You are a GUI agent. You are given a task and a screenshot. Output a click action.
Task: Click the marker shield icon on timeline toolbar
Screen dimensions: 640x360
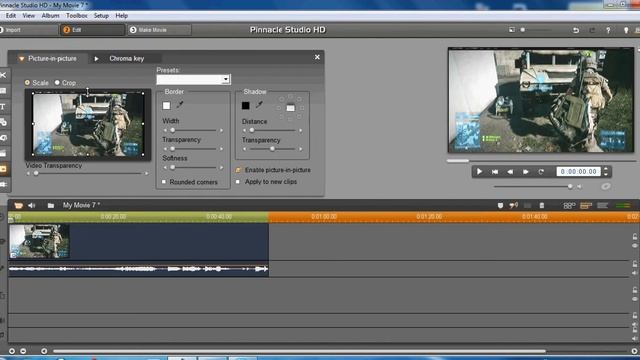coord(500,205)
